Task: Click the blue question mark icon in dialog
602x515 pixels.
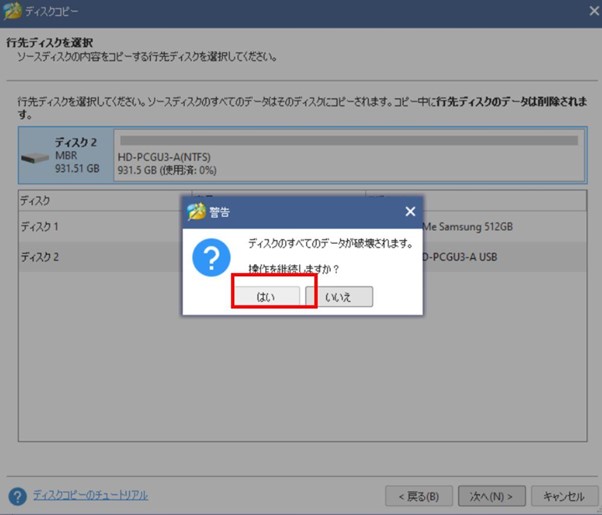Action: pos(211,257)
